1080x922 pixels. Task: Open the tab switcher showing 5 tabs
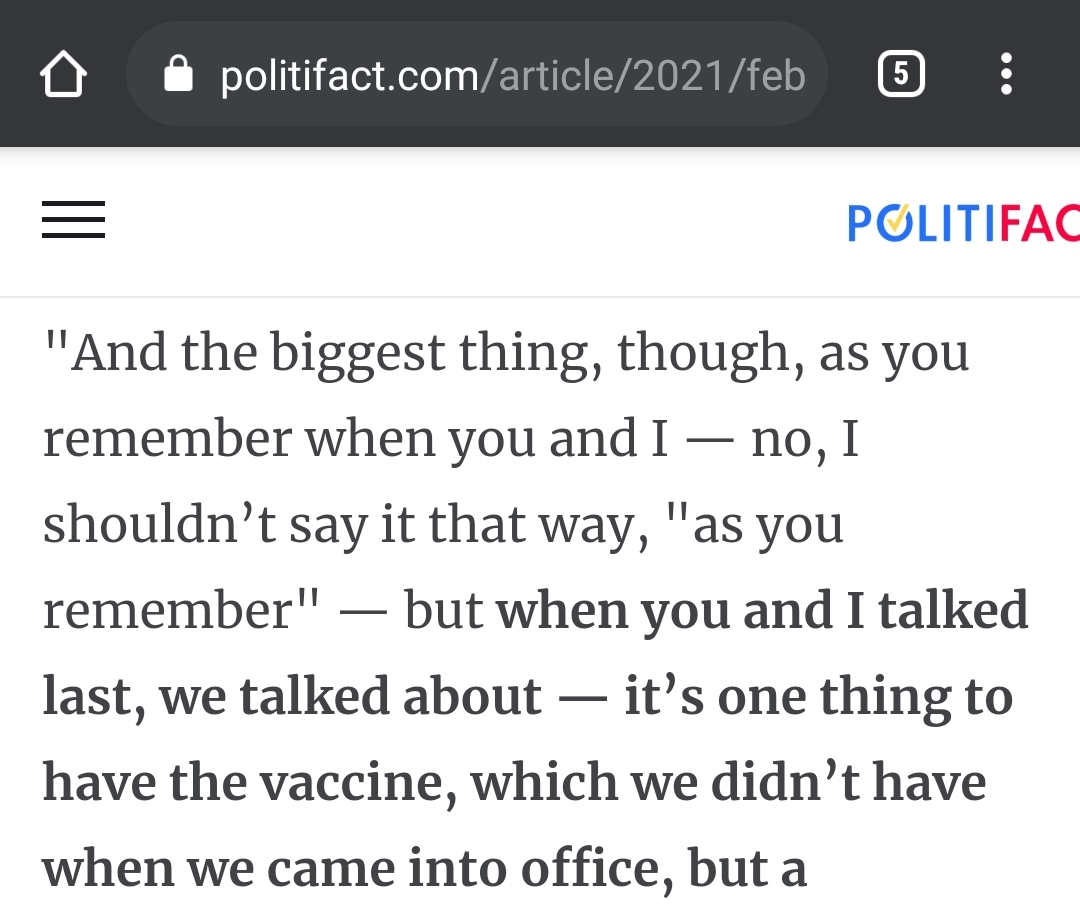point(901,74)
